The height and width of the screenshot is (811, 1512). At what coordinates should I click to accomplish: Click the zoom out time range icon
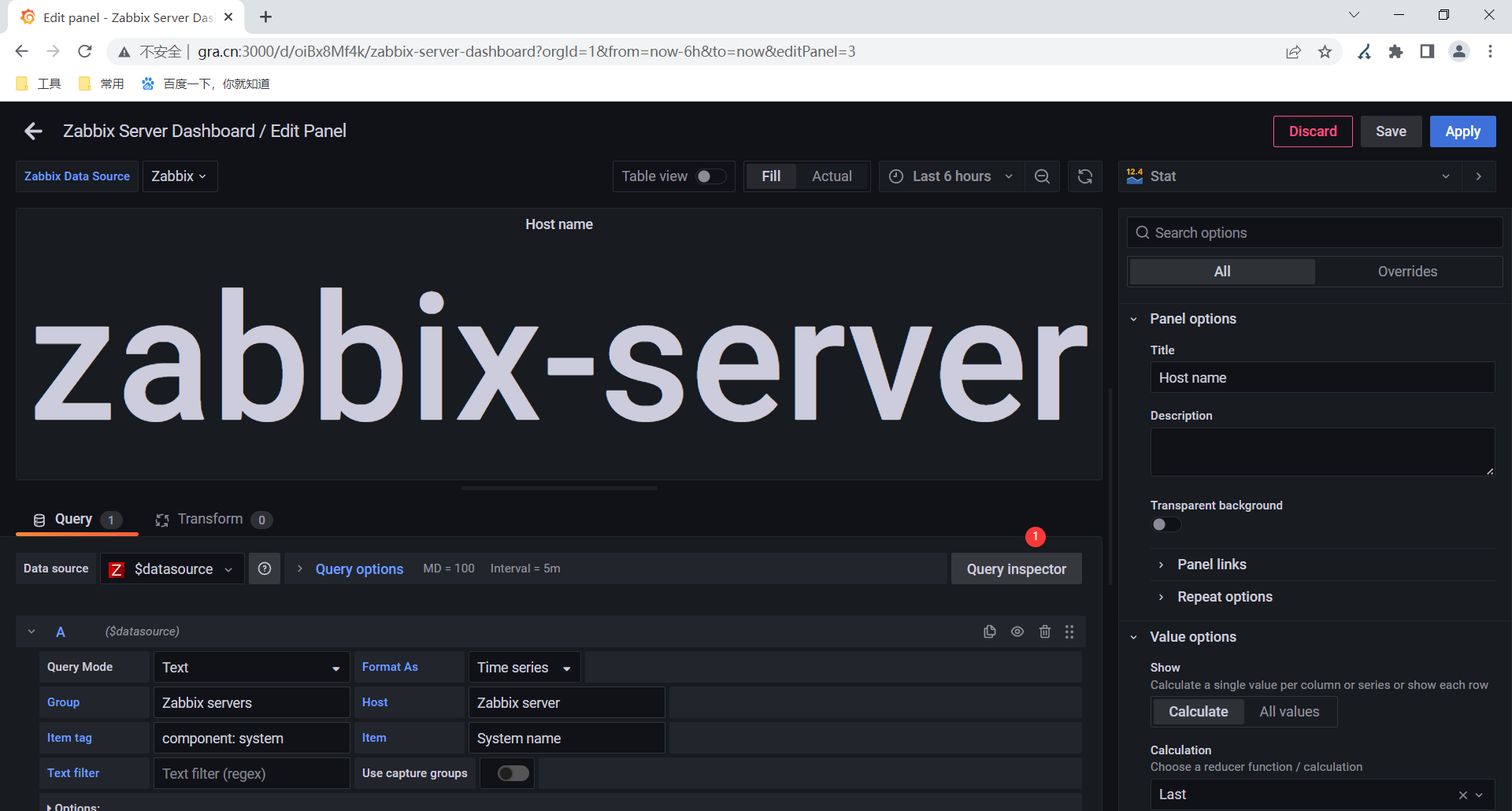coord(1042,176)
